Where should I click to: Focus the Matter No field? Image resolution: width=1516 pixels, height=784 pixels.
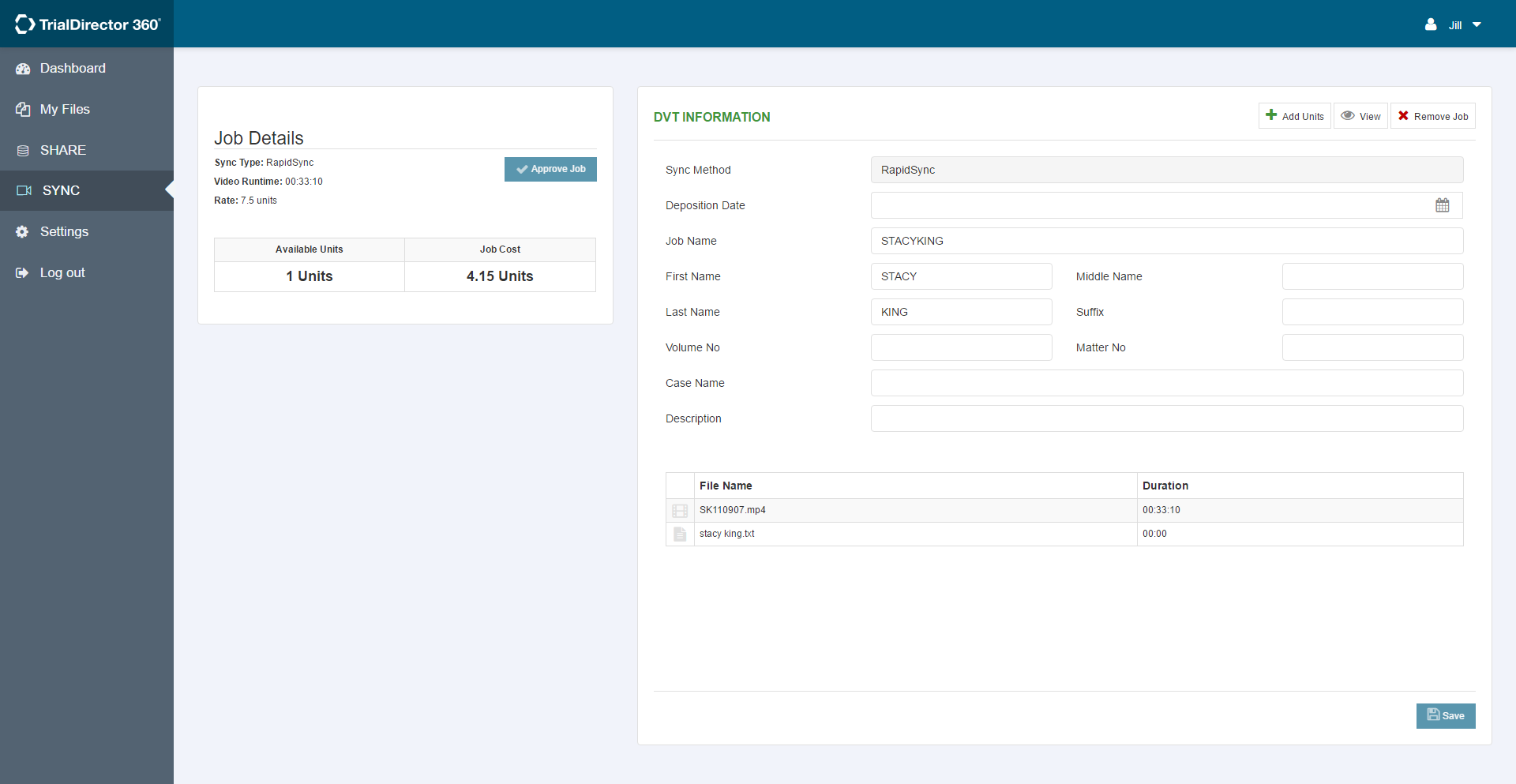1373,347
